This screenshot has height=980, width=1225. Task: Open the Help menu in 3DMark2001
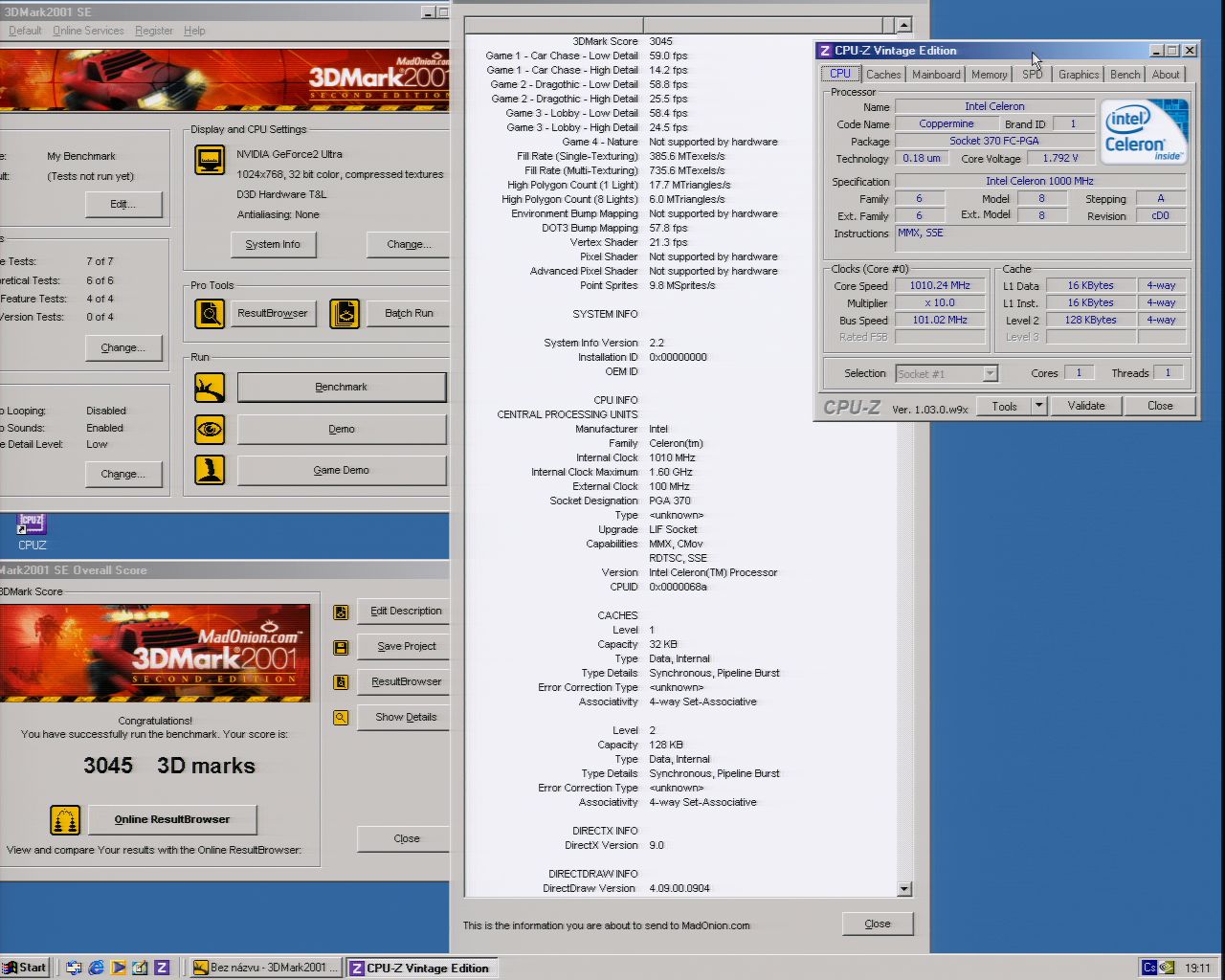coord(194,31)
